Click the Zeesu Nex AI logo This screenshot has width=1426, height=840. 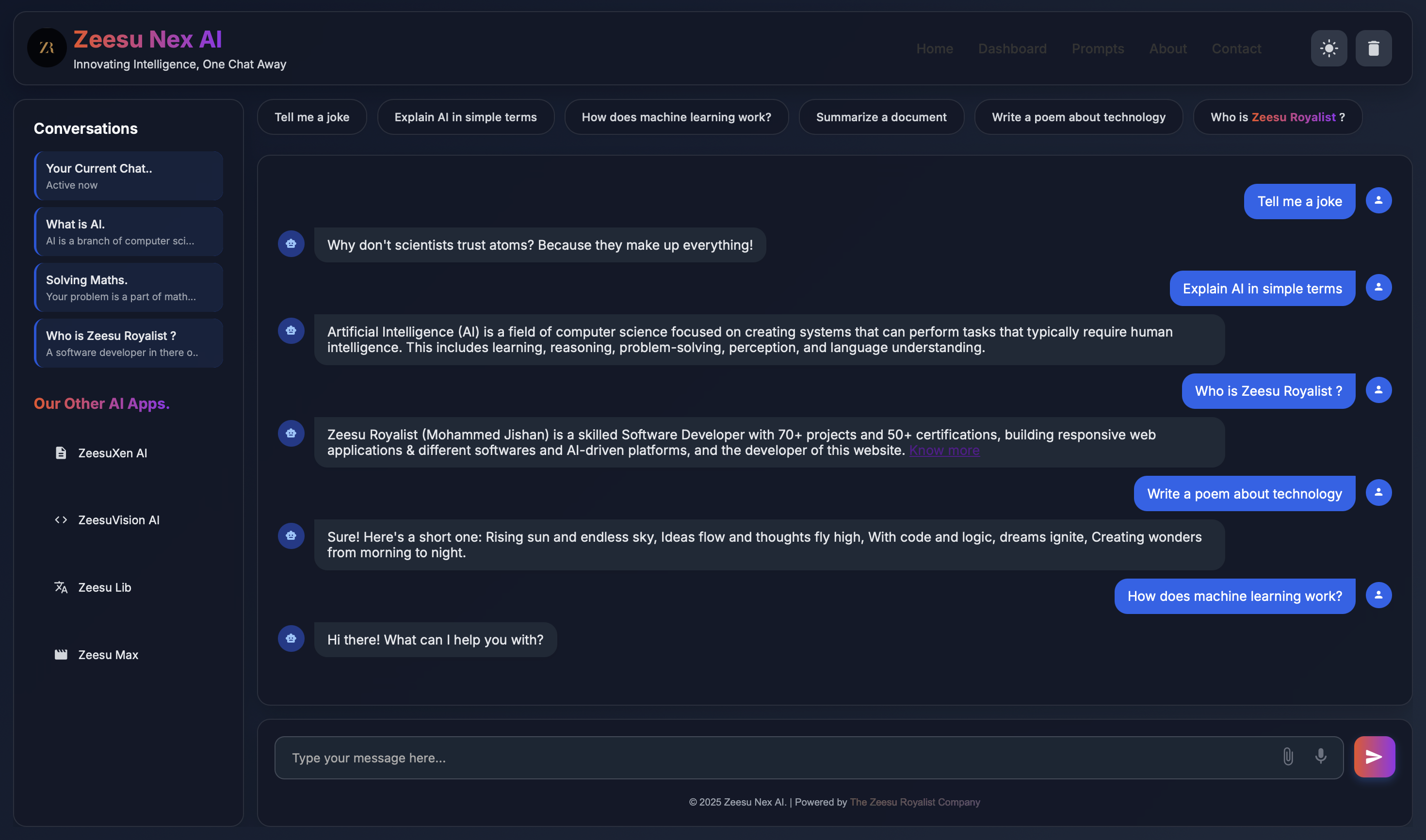[47, 48]
